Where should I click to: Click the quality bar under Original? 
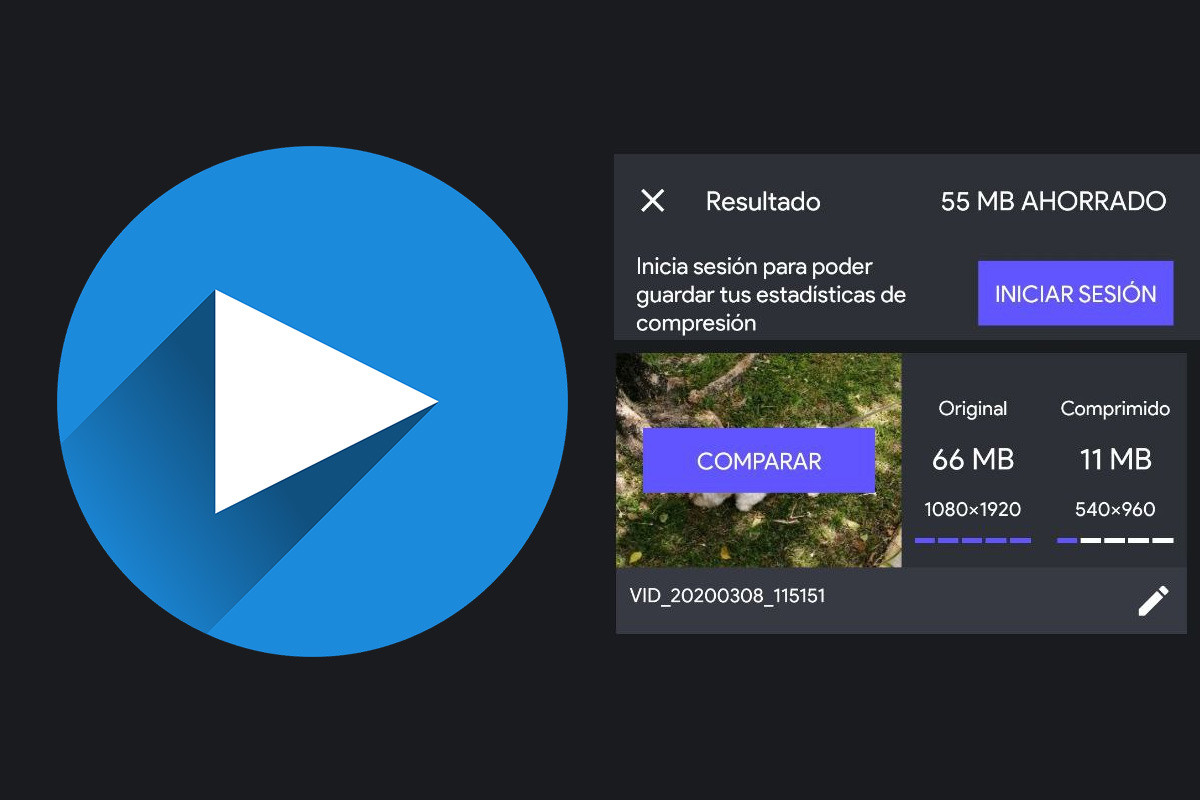tap(973, 540)
